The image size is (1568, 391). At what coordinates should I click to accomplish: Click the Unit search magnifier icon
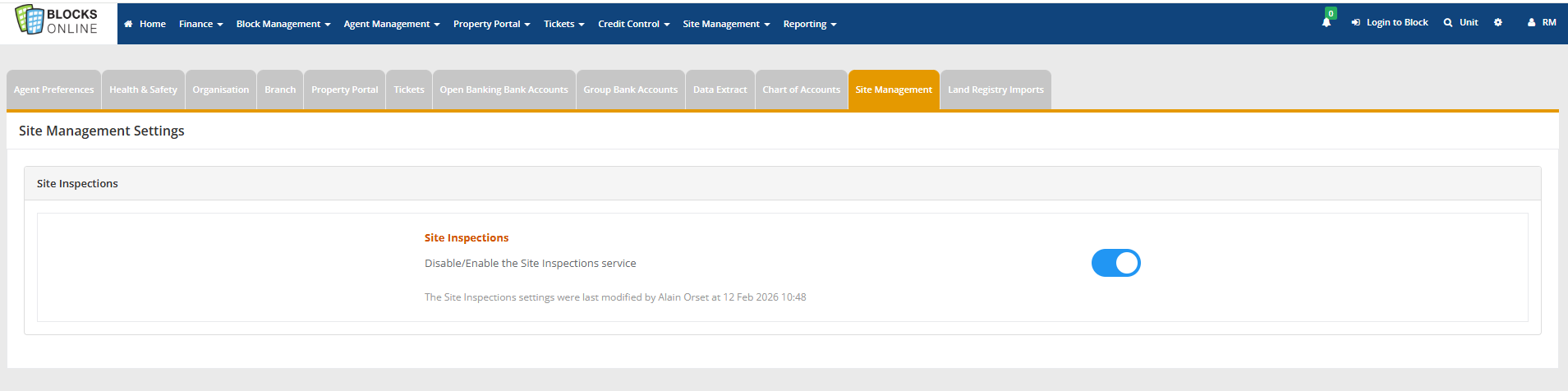pyautogui.click(x=1447, y=23)
